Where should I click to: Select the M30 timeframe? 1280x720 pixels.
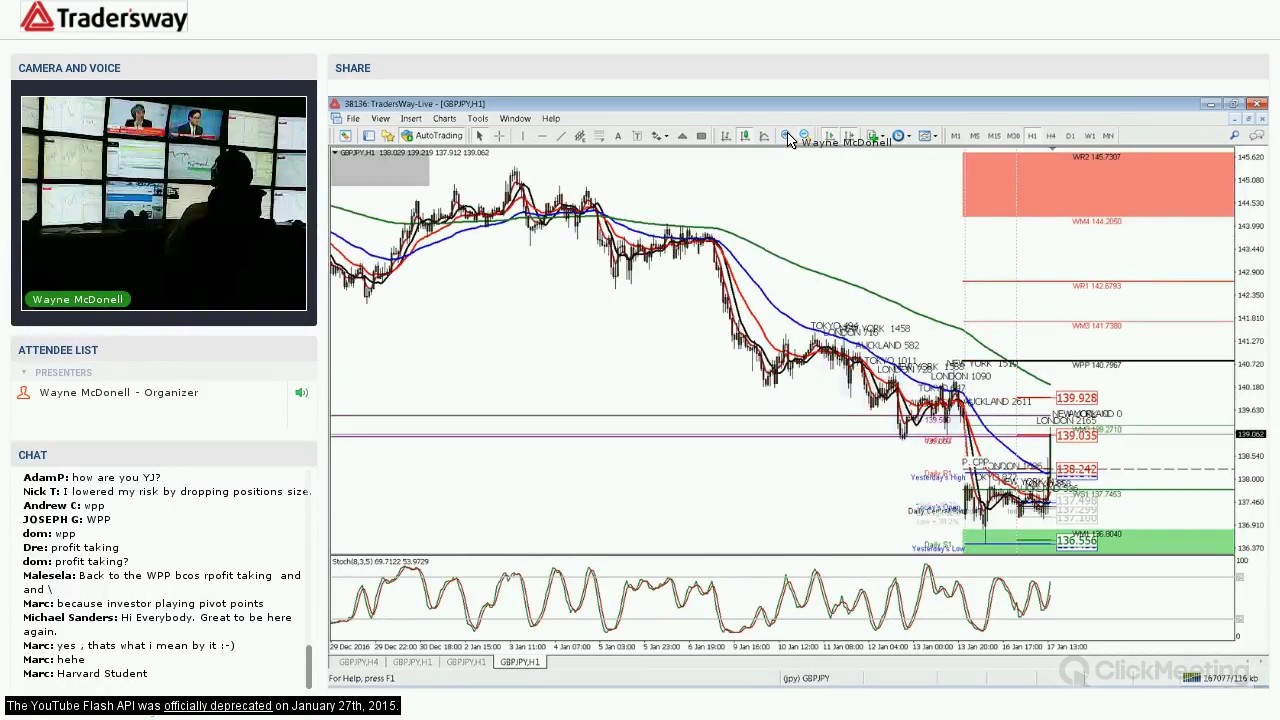tap(1013, 136)
